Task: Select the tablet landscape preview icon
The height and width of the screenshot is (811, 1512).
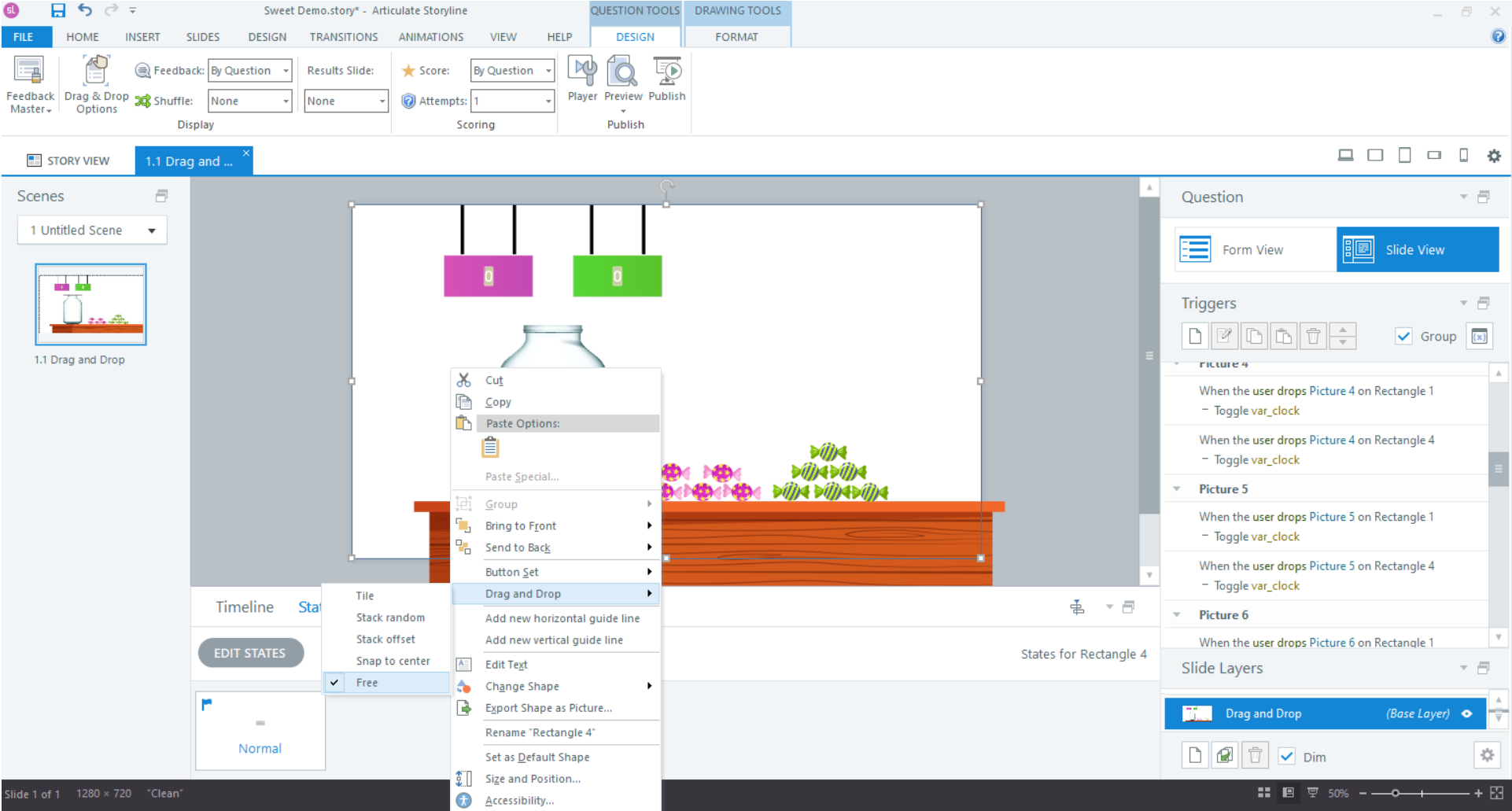Action: 1375,155
